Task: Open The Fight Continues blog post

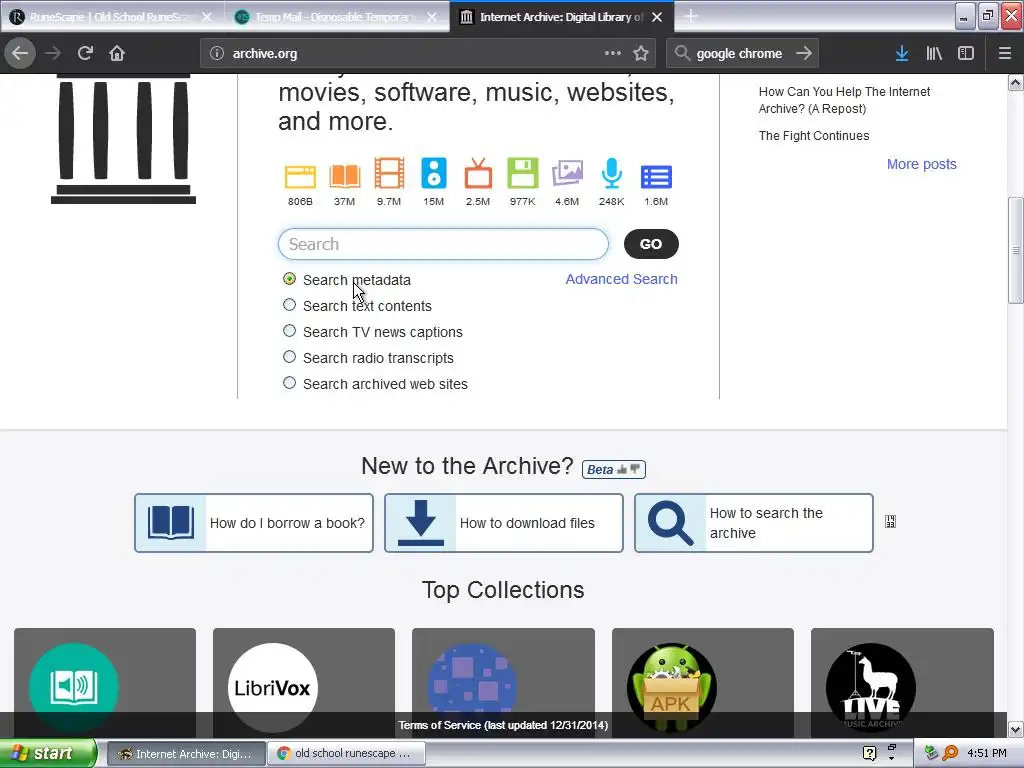Action: point(814,136)
